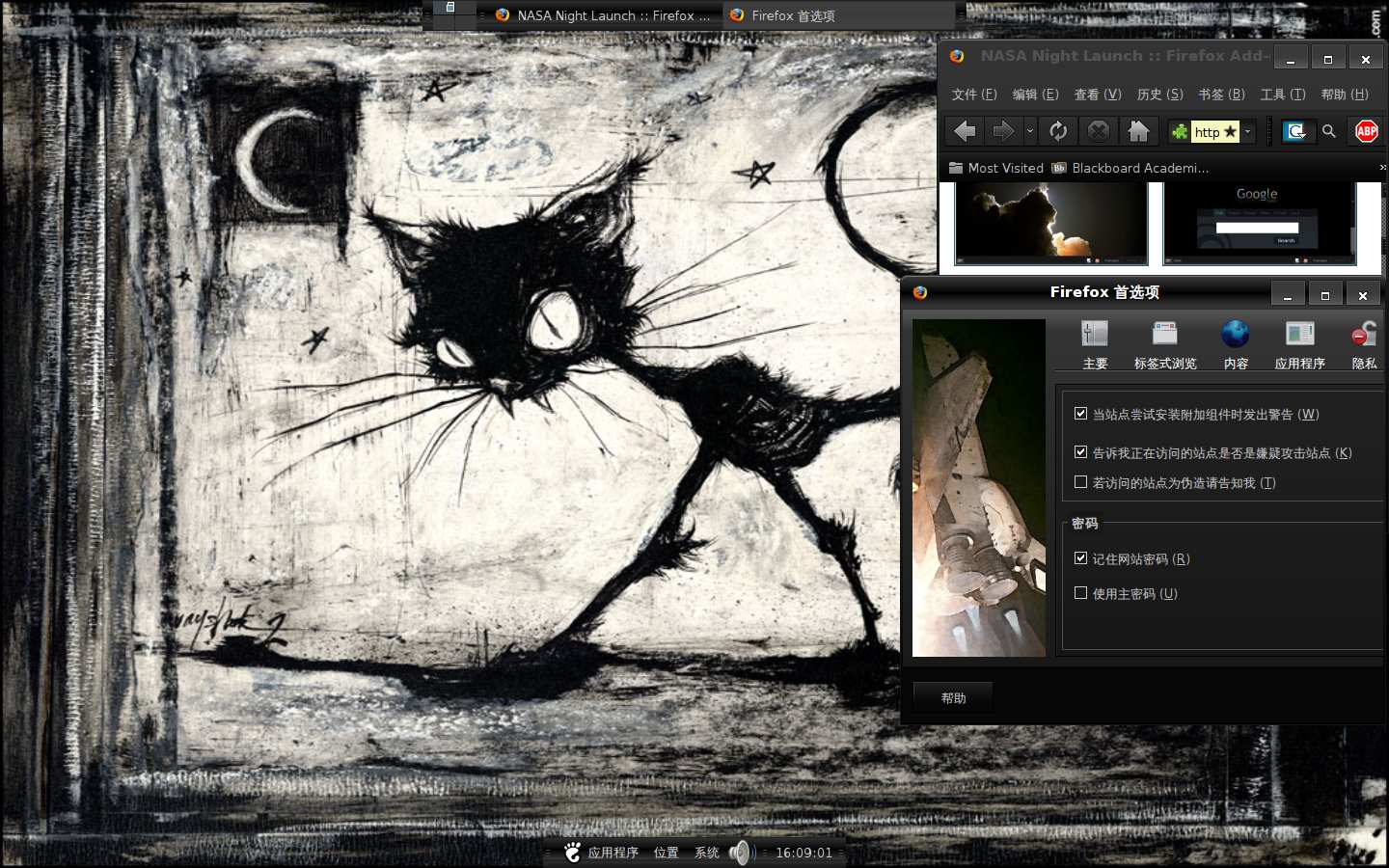Toggle 告诉我正在访问的站点是否是嫌疑攻击站点 checkbox
Image resolution: width=1389 pixels, height=868 pixels.
coord(1080,452)
